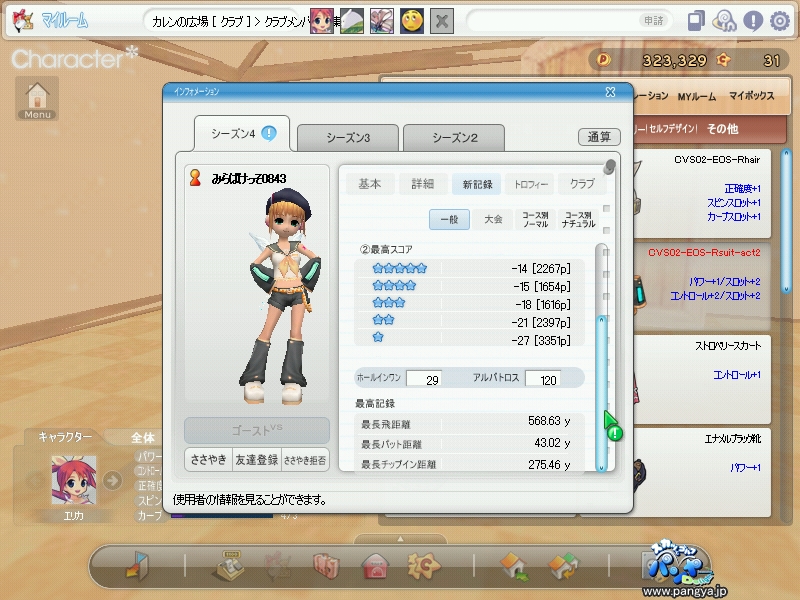Click the next character right arrow beside エリカ
800x600 pixels.
(112, 480)
